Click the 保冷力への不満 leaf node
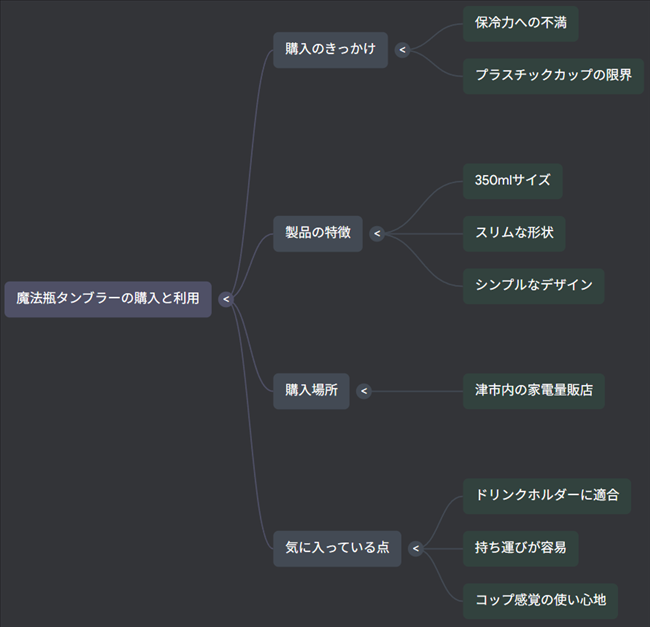 pyautogui.click(x=520, y=23)
